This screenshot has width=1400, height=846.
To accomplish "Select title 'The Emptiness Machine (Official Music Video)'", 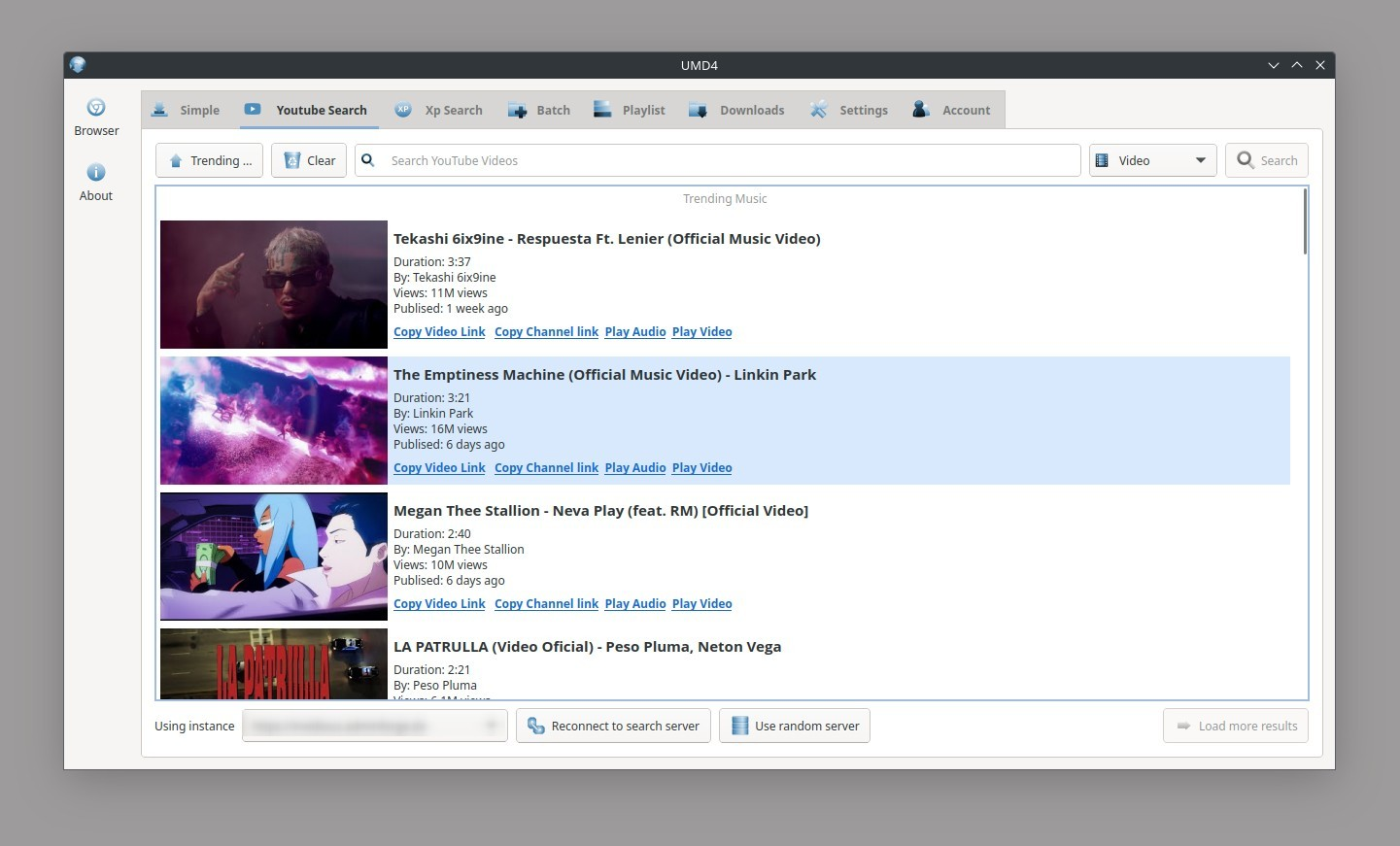I will click(604, 375).
